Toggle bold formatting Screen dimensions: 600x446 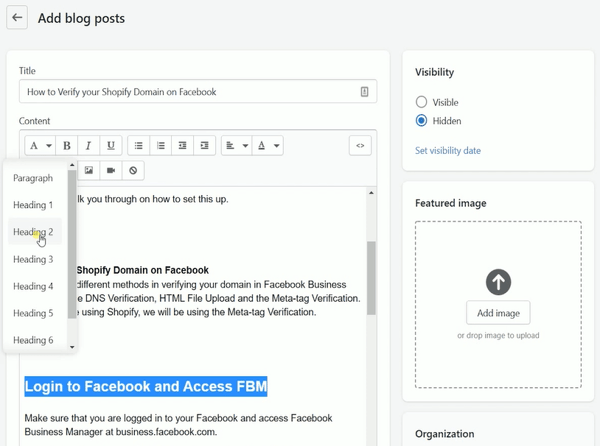(67, 146)
